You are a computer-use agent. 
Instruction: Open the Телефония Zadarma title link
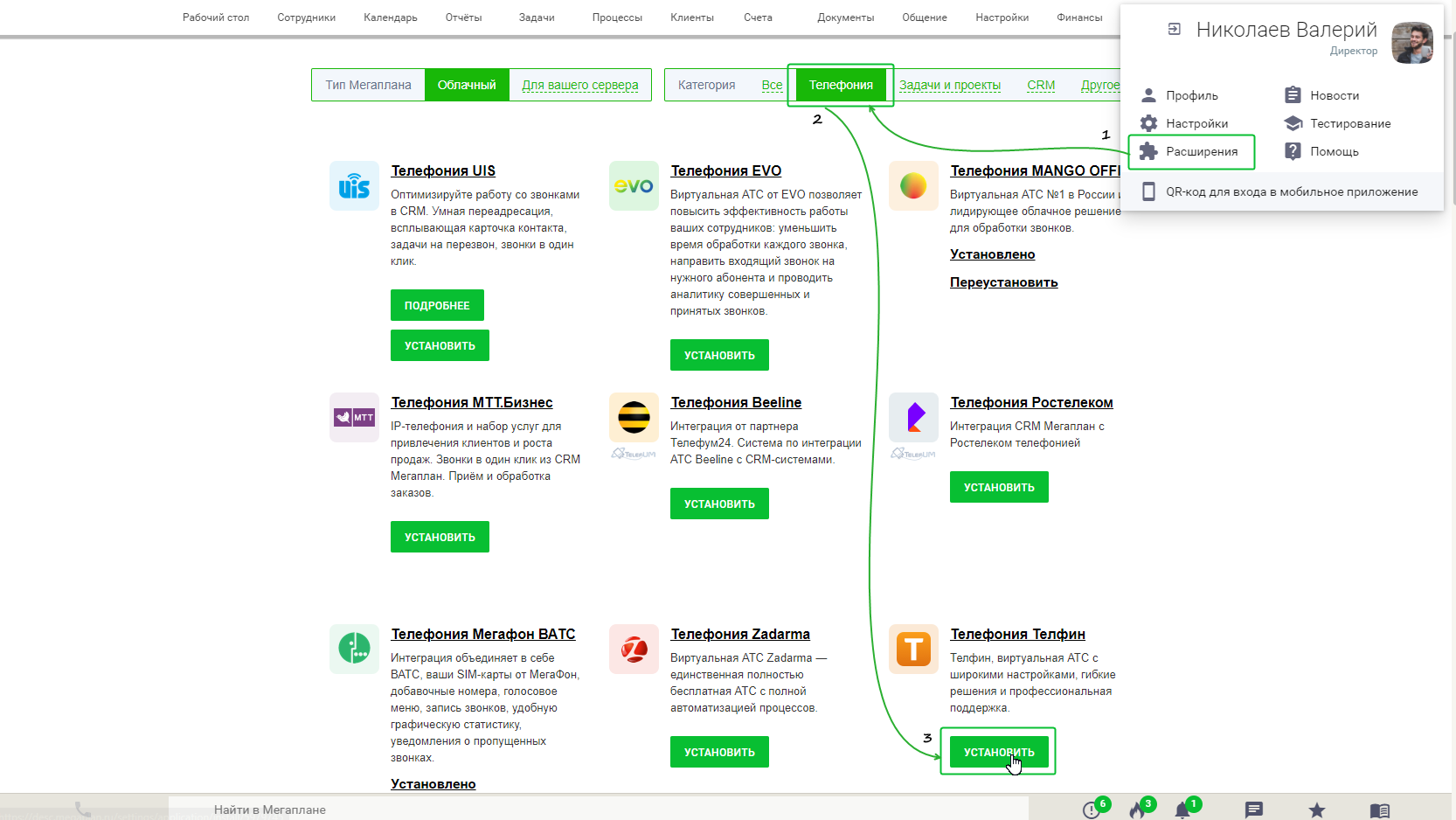click(x=740, y=634)
